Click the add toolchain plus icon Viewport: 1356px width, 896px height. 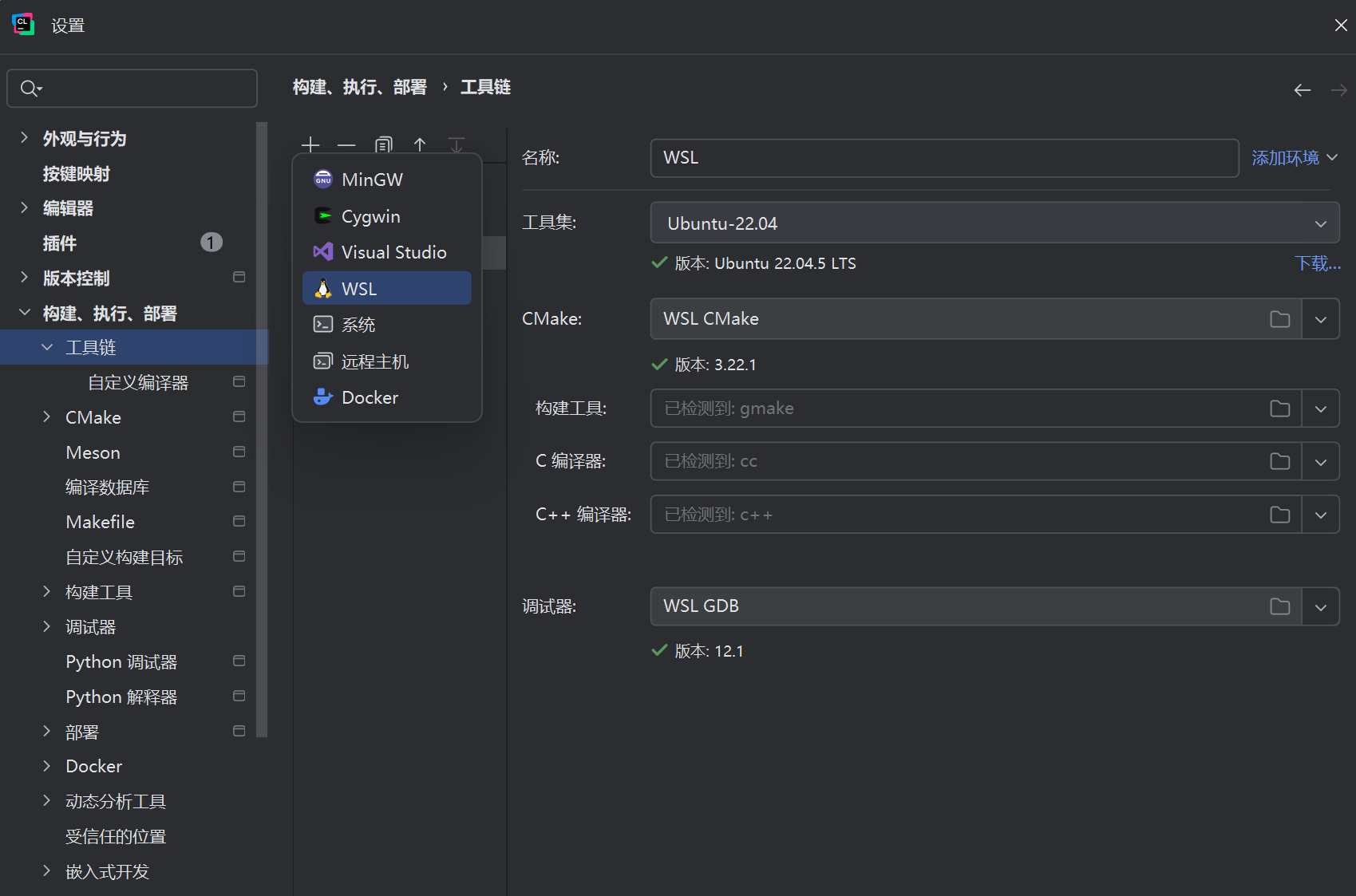point(310,144)
